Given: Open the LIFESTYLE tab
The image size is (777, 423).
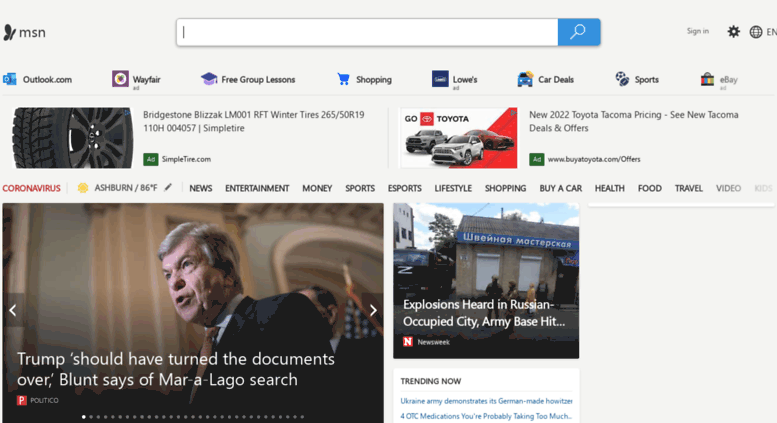Looking at the screenshot, I should click(453, 188).
